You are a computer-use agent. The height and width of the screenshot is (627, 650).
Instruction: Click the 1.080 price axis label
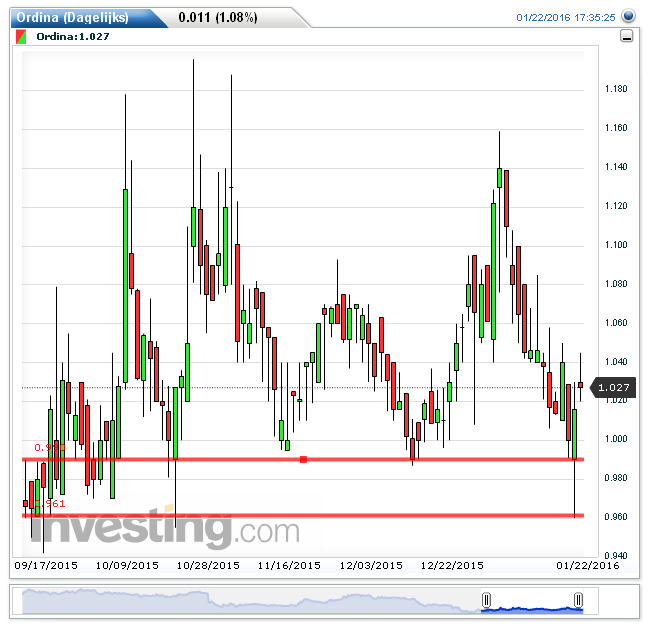click(x=616, y=283)
